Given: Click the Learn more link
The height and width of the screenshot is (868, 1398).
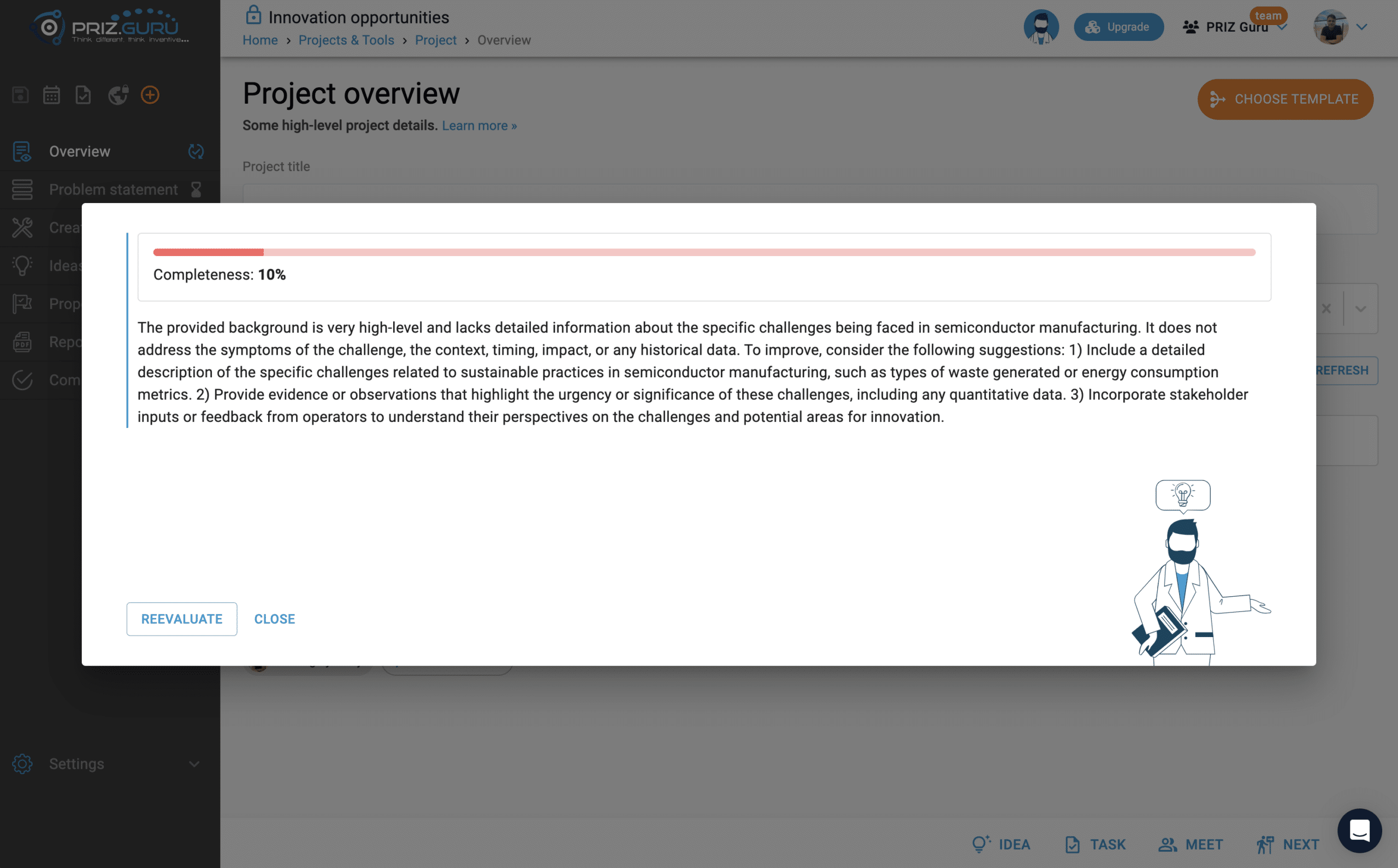Looking at the screenshot, I should (479, 125).
